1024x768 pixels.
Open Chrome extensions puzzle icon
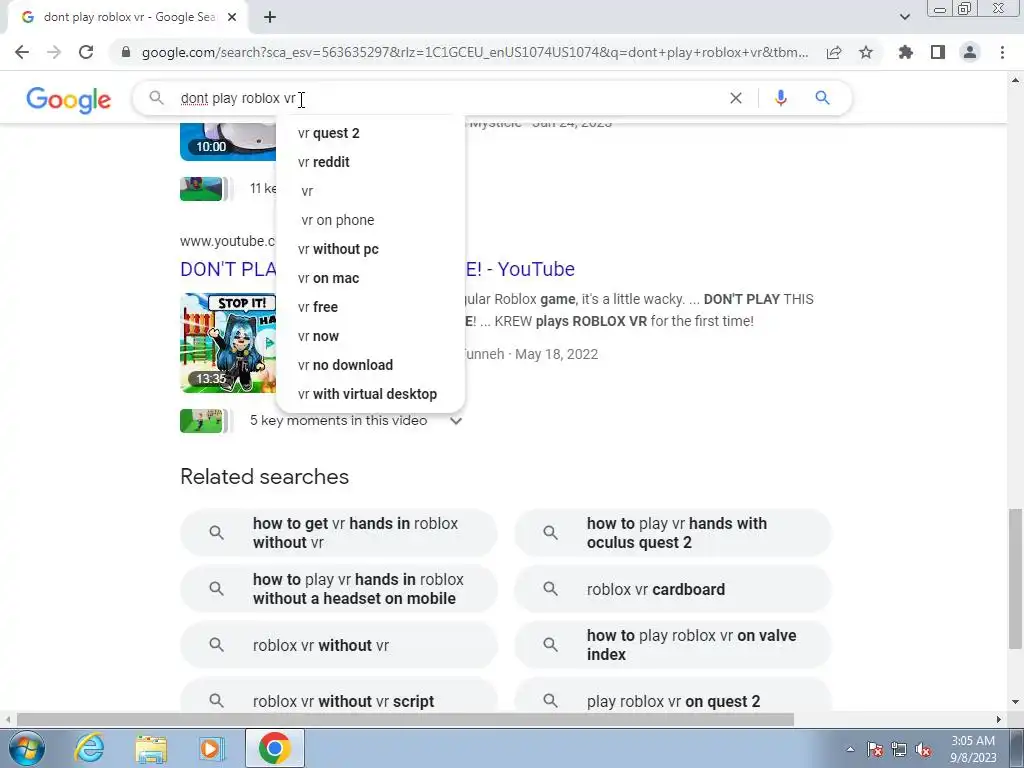[906, 52]
